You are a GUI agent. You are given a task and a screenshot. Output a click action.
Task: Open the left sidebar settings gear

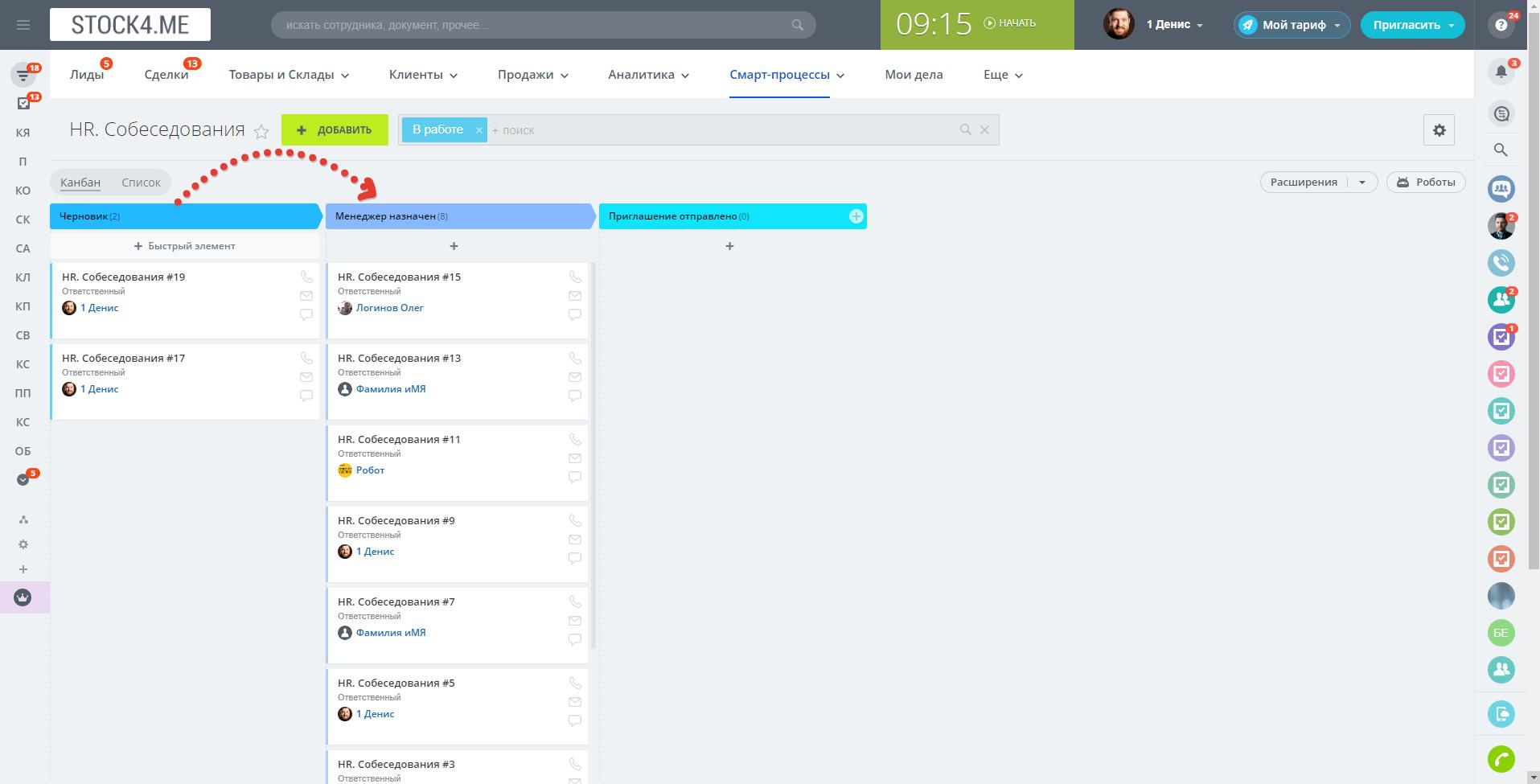point(23,544)
